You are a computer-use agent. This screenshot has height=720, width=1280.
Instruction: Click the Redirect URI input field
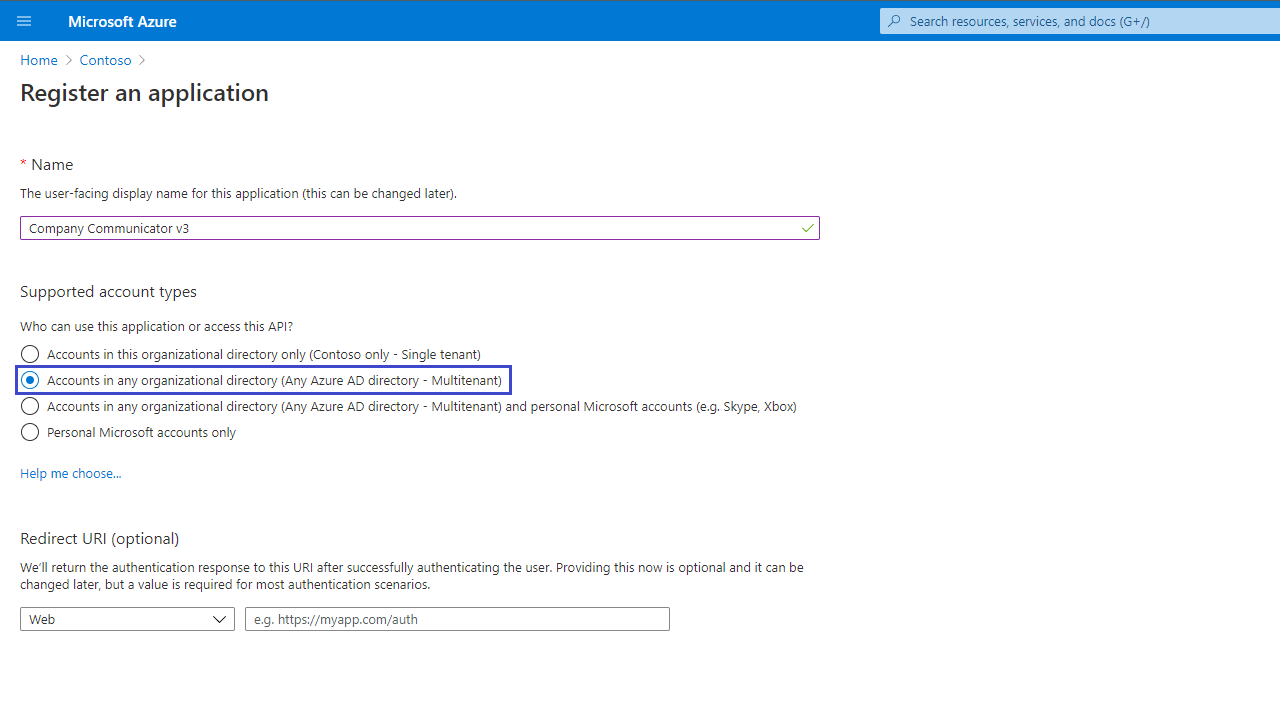[x=457, y=619]
